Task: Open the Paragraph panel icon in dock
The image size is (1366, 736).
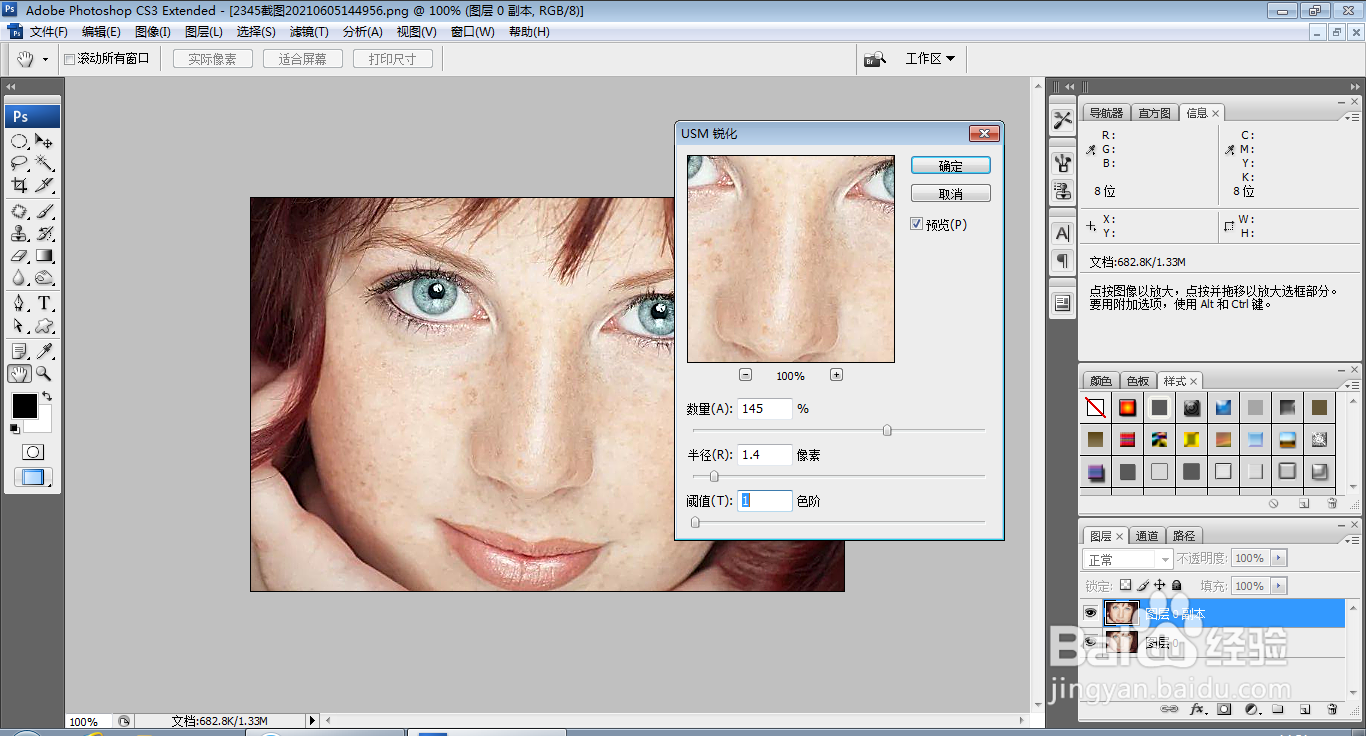Action: [1062, 260]
